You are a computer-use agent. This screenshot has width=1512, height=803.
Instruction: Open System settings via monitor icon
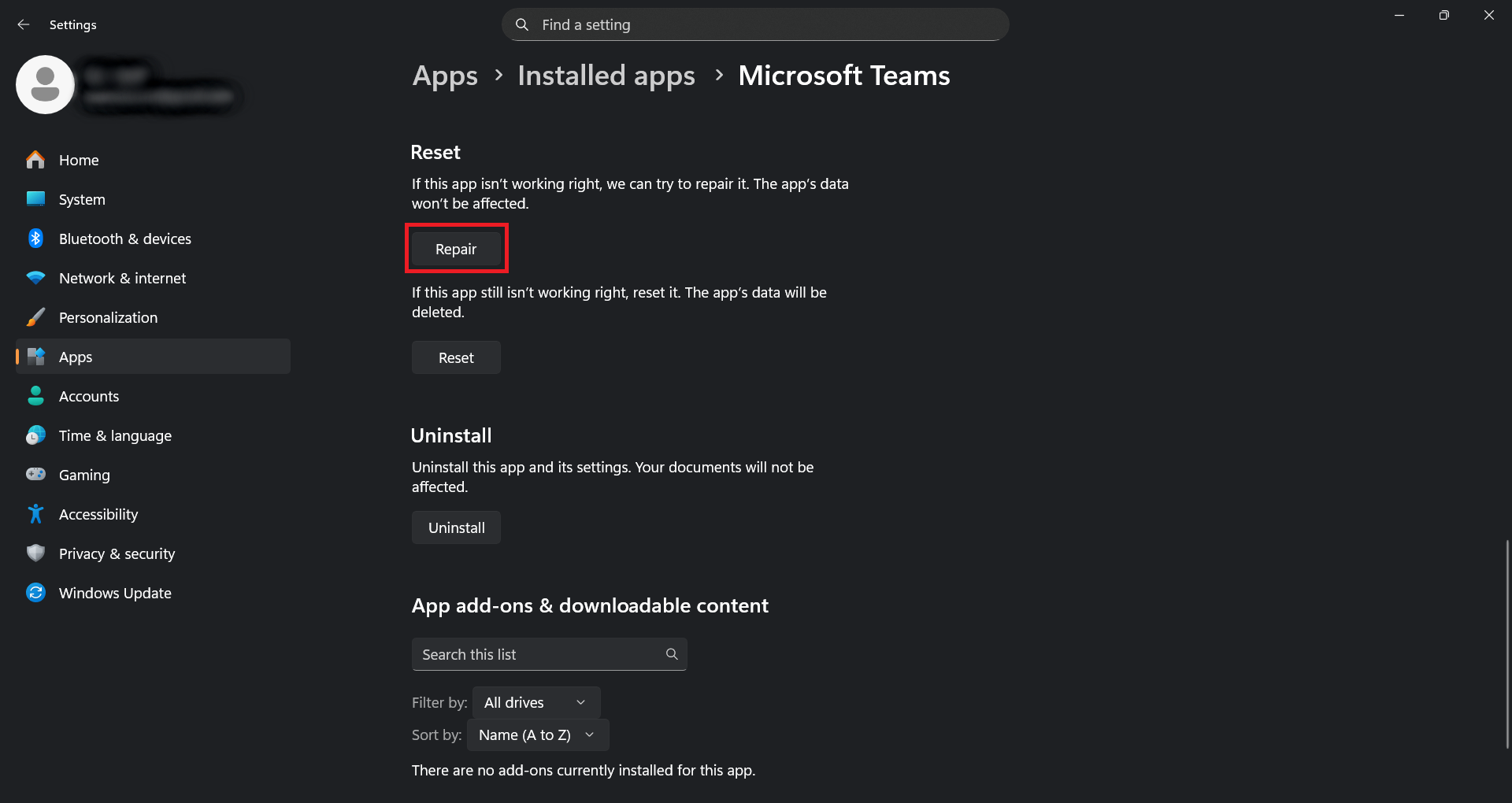point(35,199)
